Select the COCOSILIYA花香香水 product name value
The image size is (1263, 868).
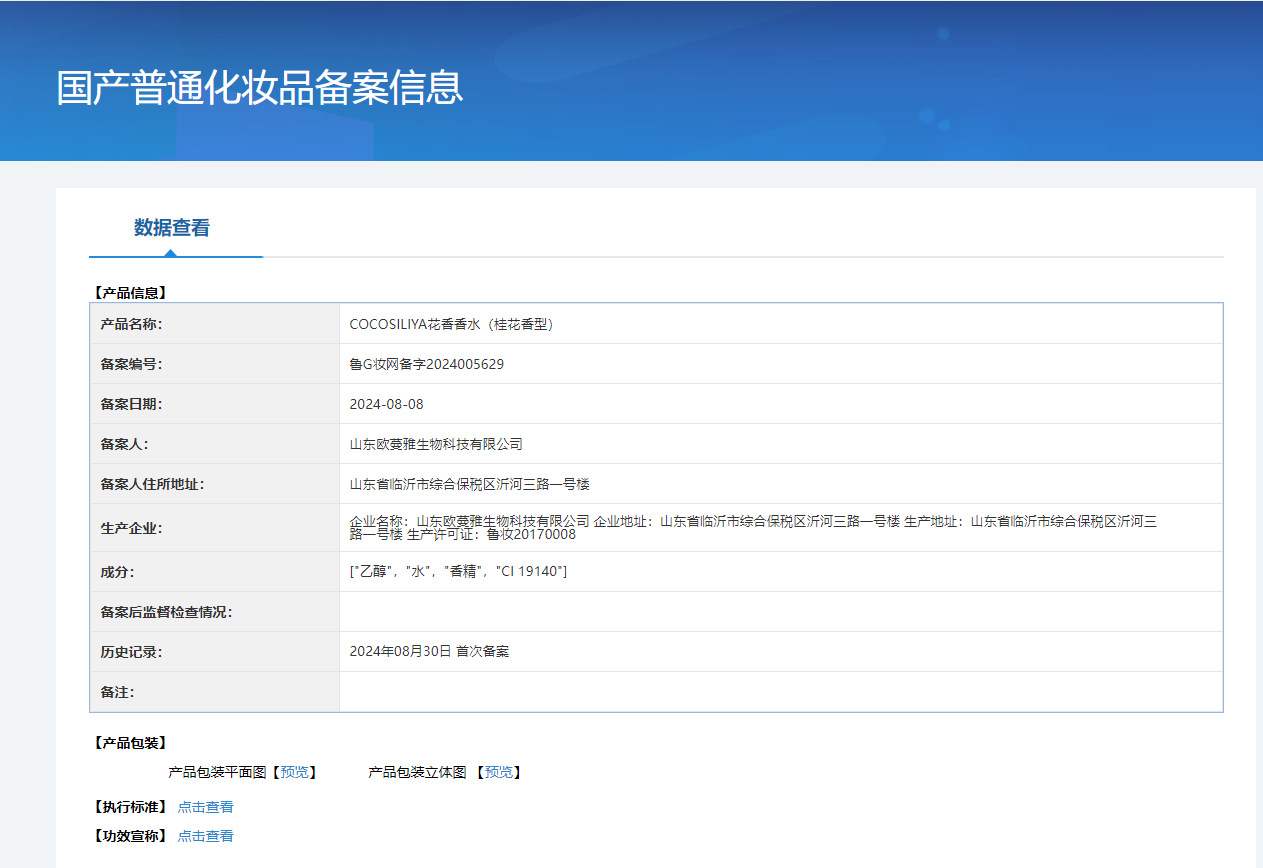click(x=451, y=324)
